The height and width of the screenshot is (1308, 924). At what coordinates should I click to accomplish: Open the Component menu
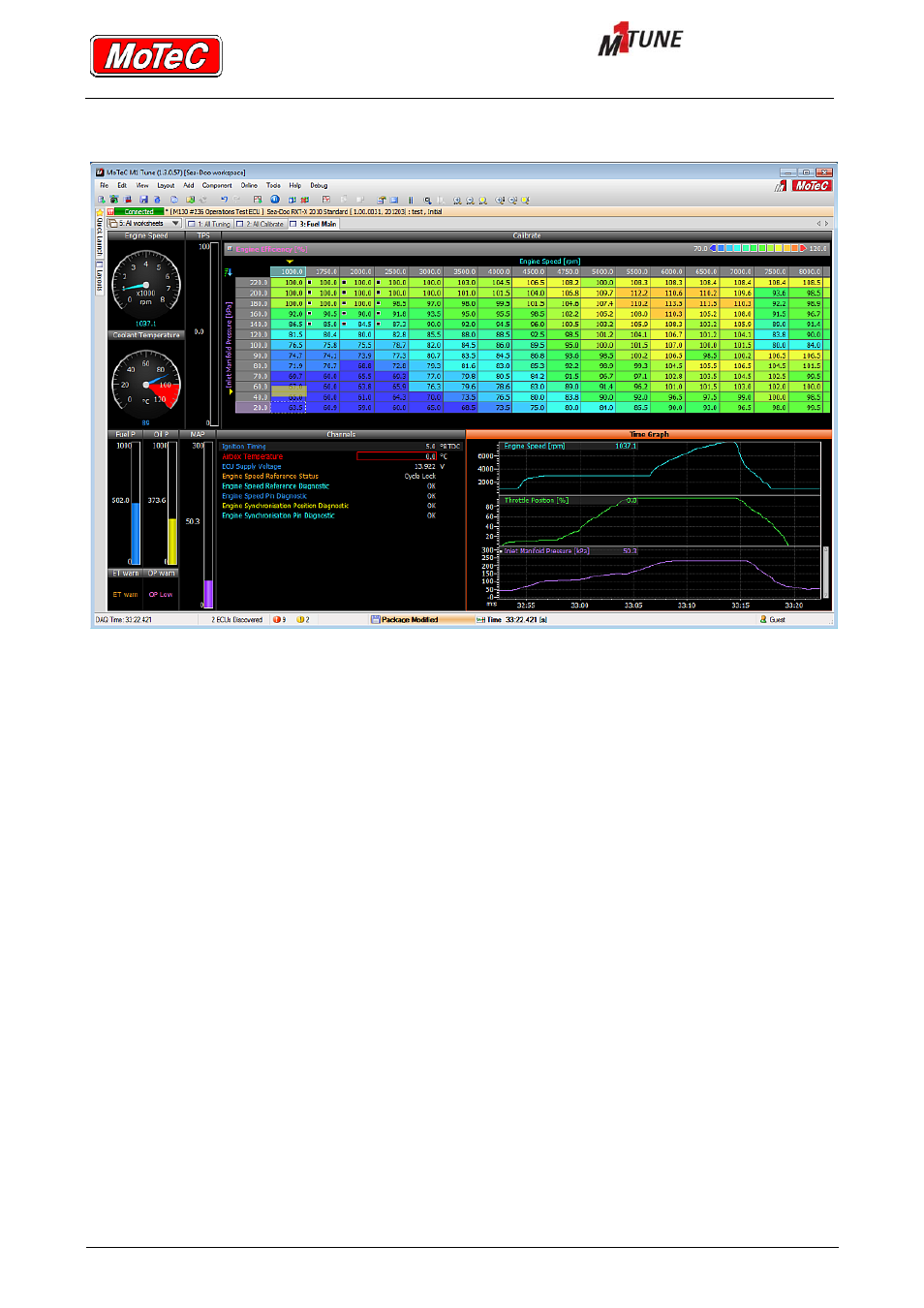point(217,185)
